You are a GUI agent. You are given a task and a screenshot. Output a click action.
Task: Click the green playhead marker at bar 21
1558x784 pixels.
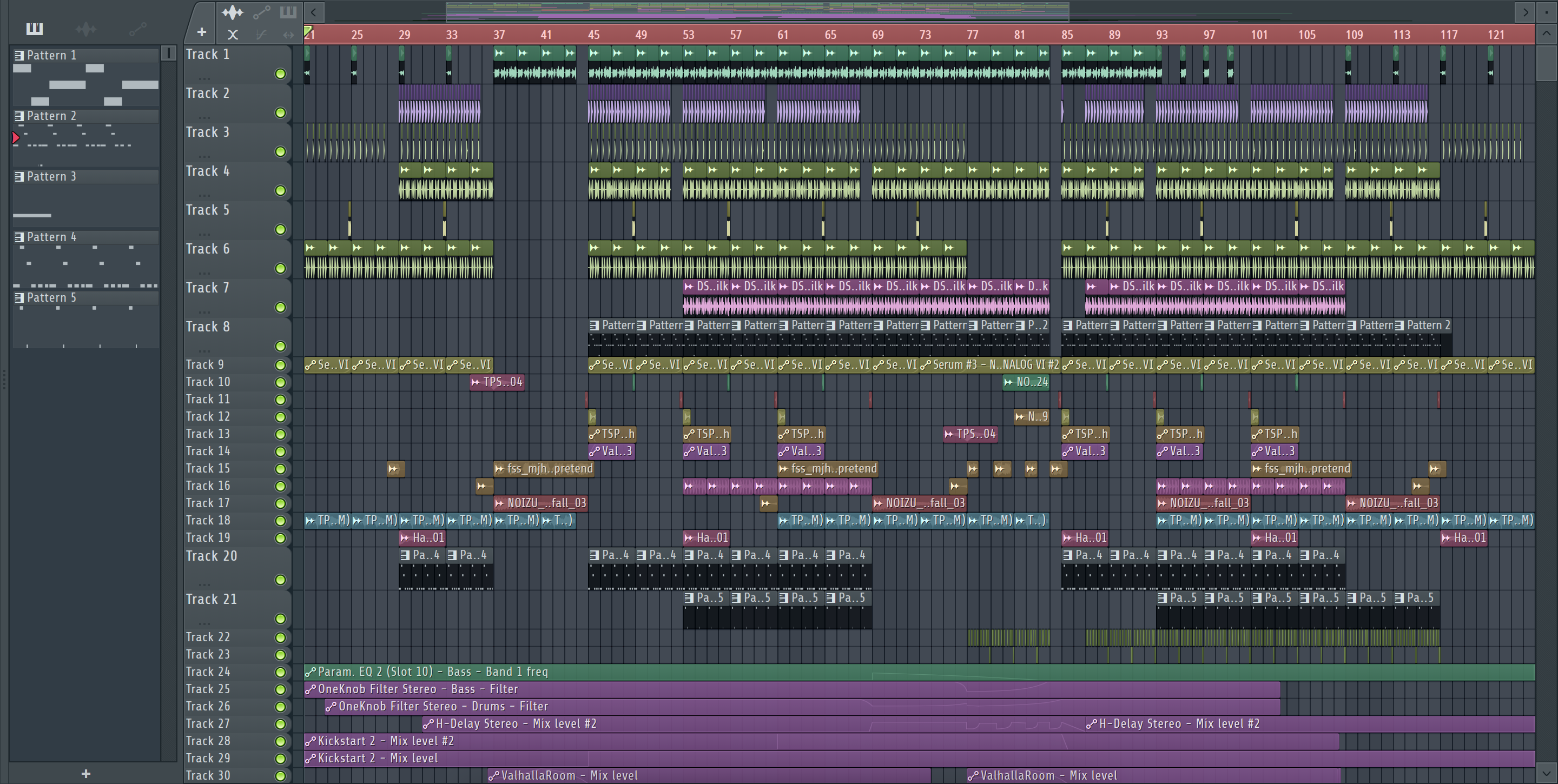tap(308, 31)
